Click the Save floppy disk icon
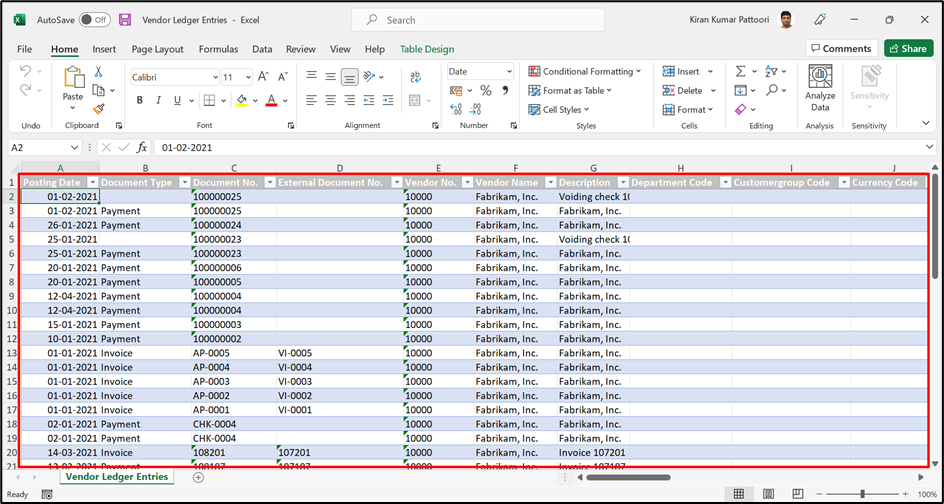The image size is (944, 504). coord(125,20)
